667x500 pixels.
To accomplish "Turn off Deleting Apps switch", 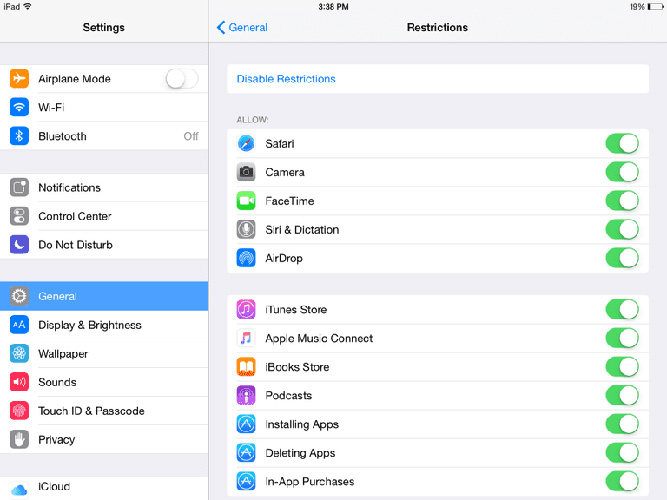I will point(622,453).
